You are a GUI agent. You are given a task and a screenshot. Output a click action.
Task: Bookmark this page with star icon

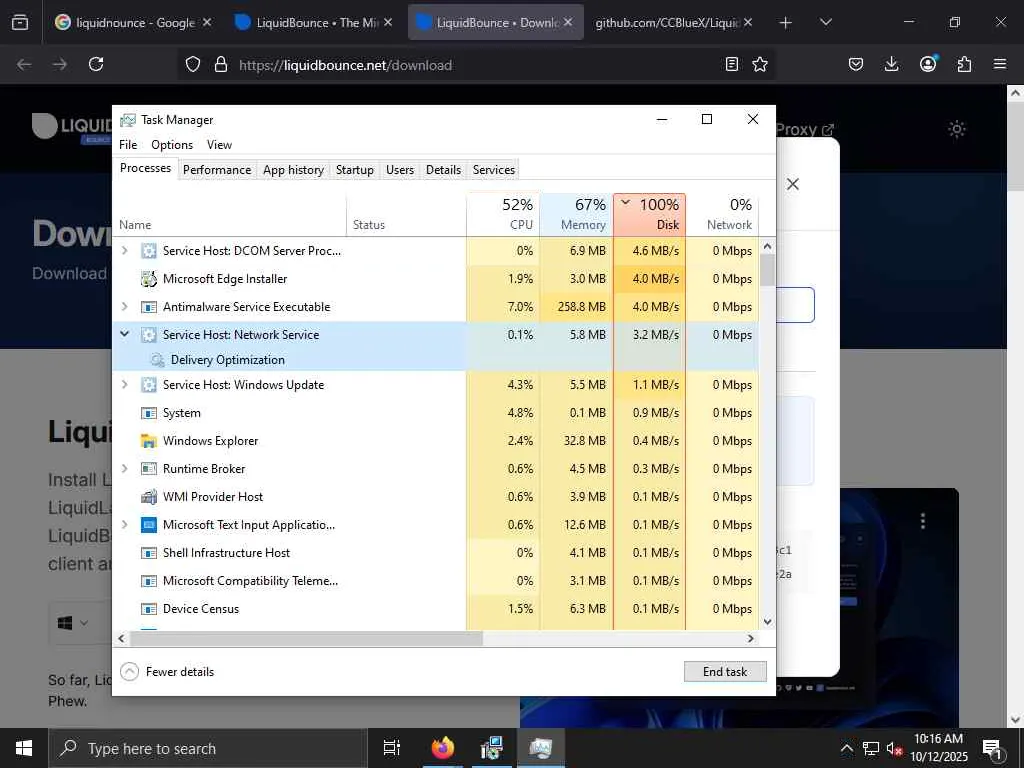[x=760, y=64]
